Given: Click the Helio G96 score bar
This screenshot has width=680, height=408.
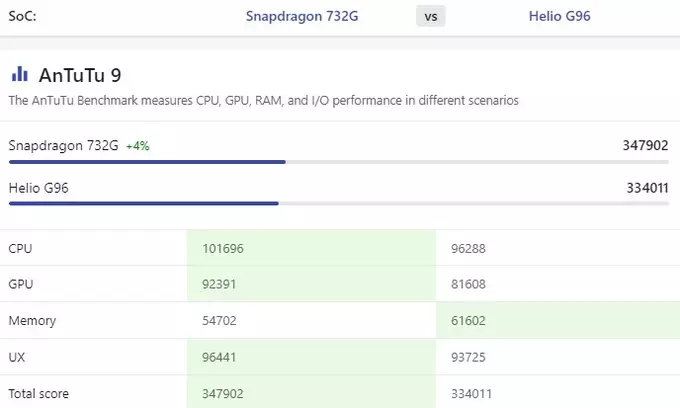Looking at the screenshot, I should (339, 203).
